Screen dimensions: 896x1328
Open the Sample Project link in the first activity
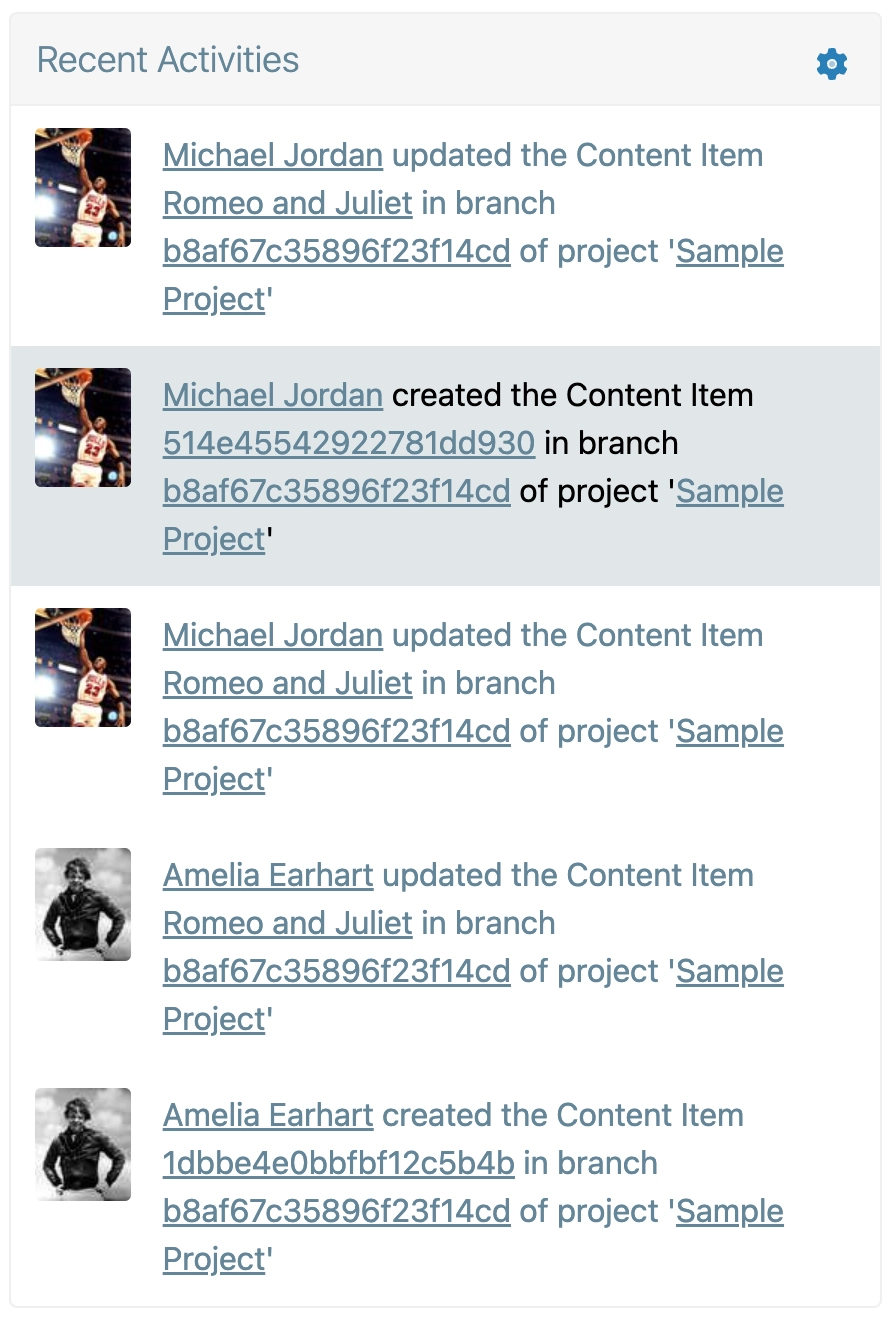[729, 252]
